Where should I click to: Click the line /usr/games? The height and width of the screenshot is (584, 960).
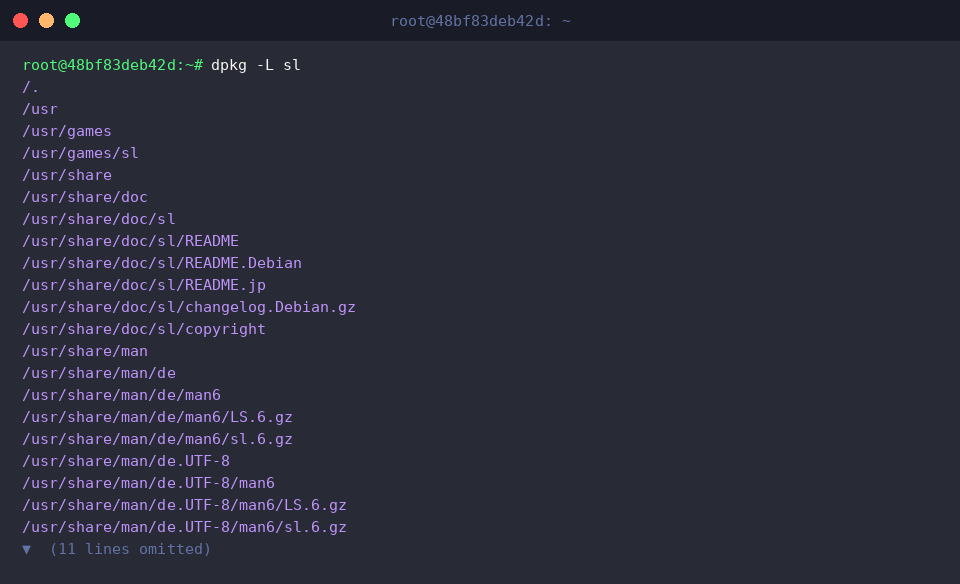point(67,131)
